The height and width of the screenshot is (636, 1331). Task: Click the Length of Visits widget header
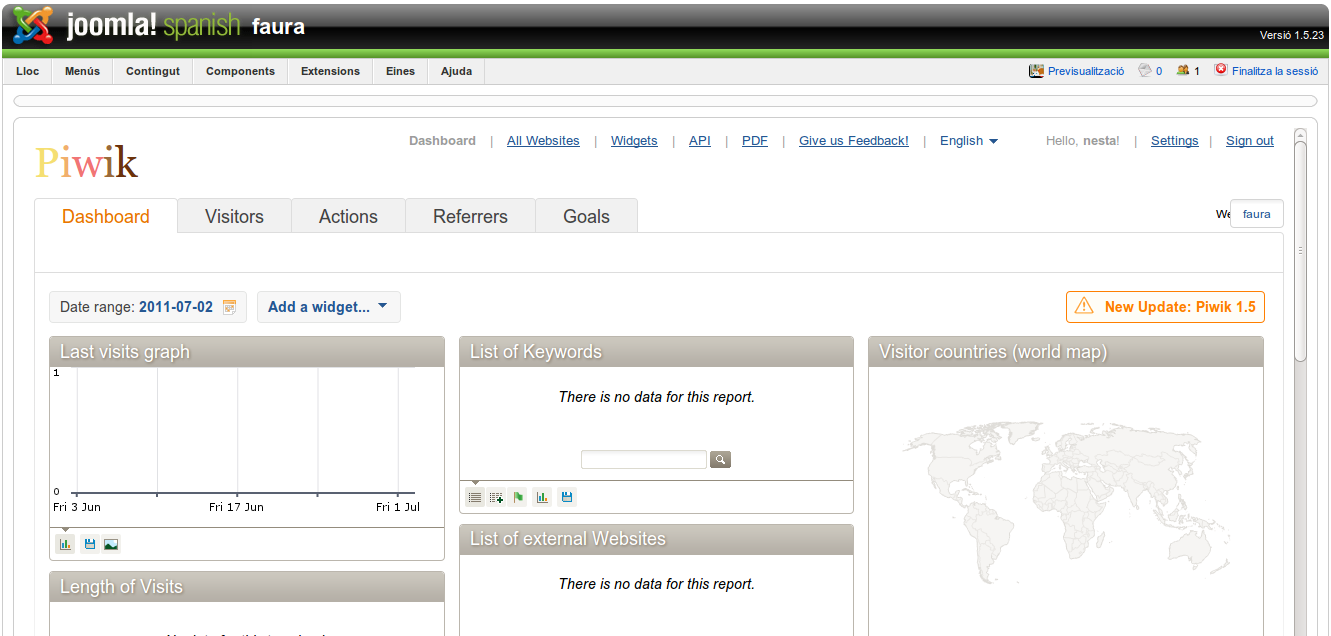point(247,587)
